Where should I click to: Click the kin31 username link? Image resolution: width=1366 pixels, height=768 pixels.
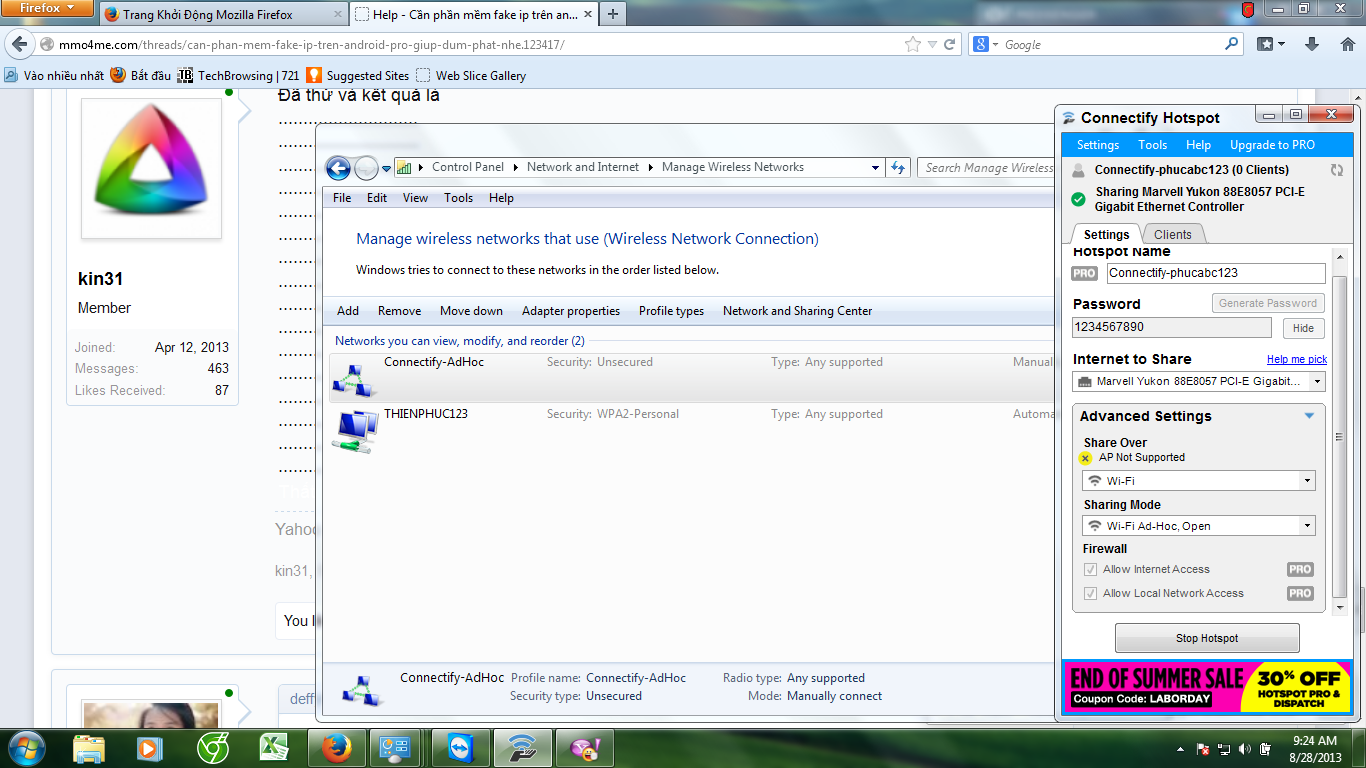100,279
